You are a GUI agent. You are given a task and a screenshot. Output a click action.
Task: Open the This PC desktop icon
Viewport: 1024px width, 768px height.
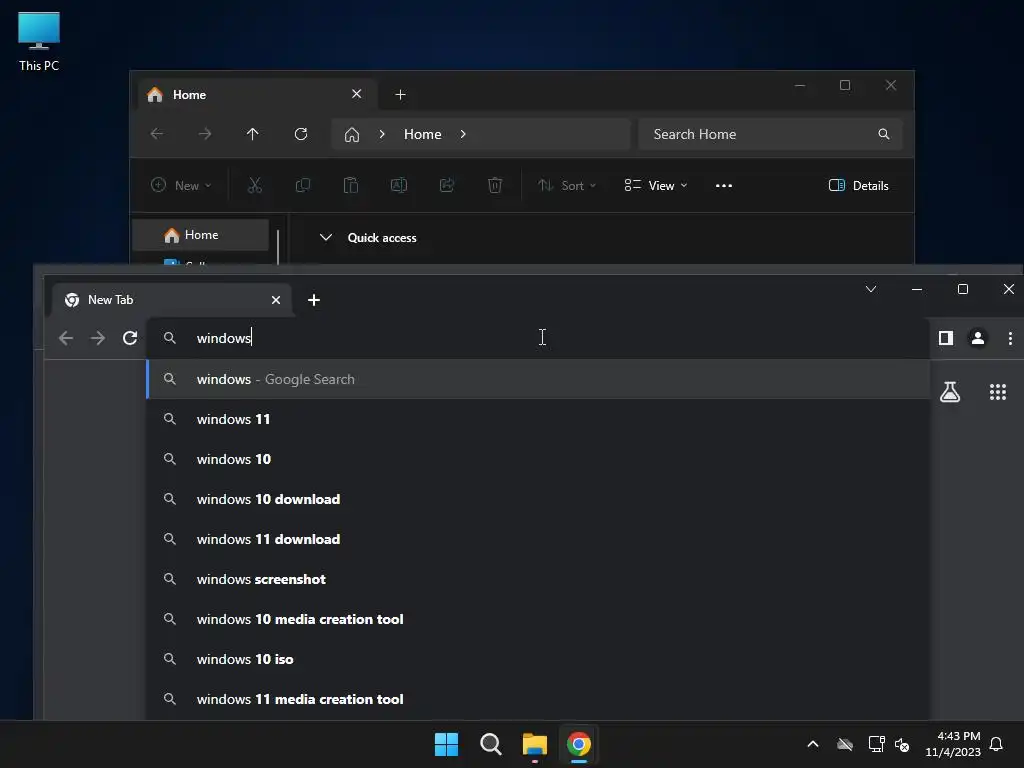[39, 42]
